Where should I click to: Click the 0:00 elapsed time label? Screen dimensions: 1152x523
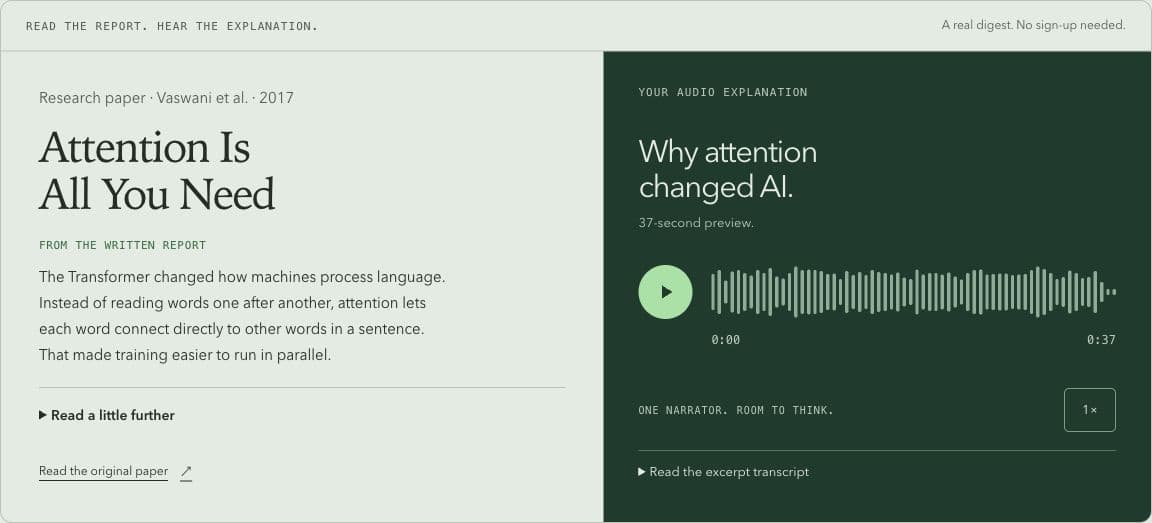pyautogui.click(x=725, y=339)
